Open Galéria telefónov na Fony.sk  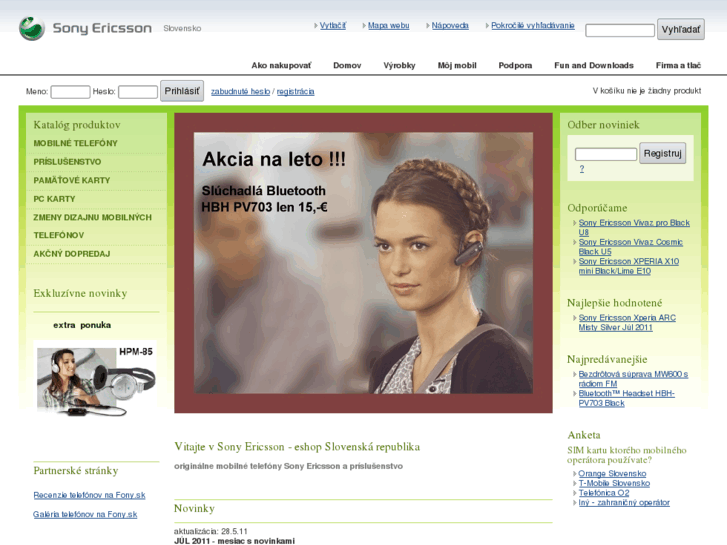(85, 514)
